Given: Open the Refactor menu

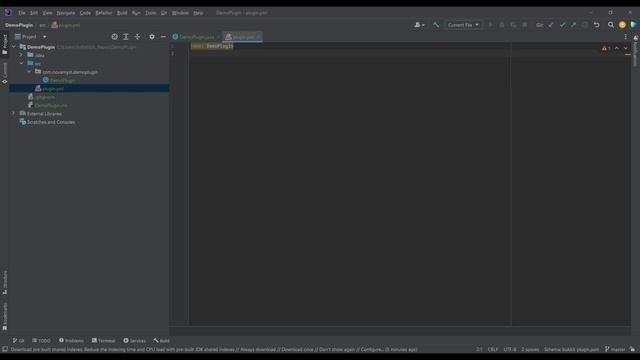Looking at the screenshot, I should coord(104,13).
